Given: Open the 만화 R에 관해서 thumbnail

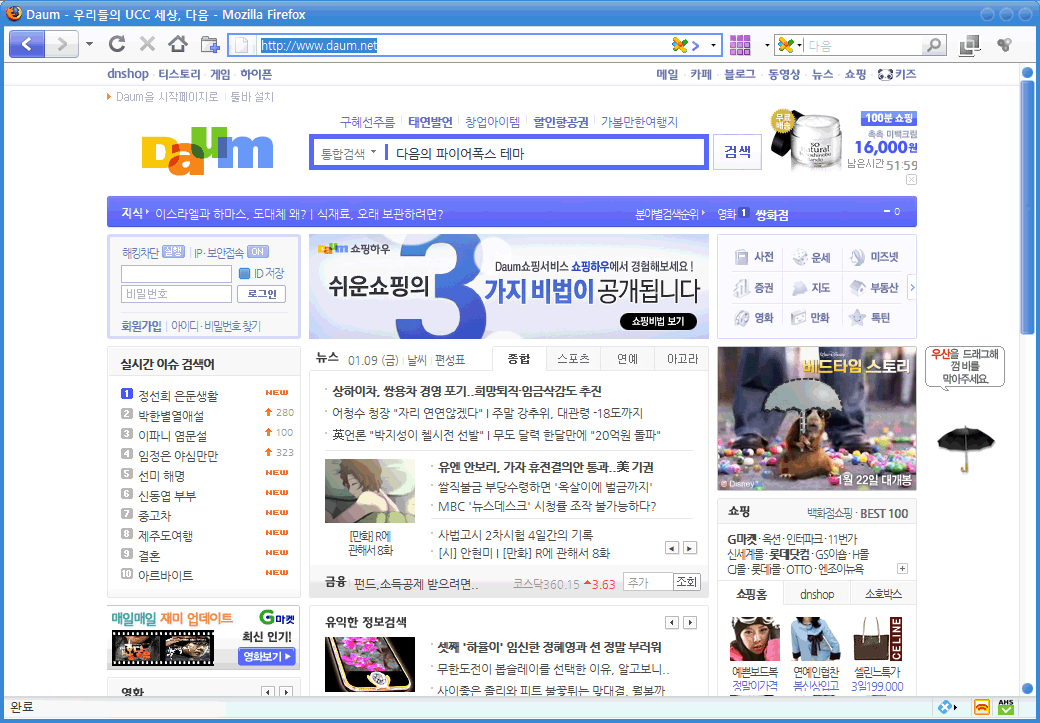Looking at the screenshot, I should [370, 491].
